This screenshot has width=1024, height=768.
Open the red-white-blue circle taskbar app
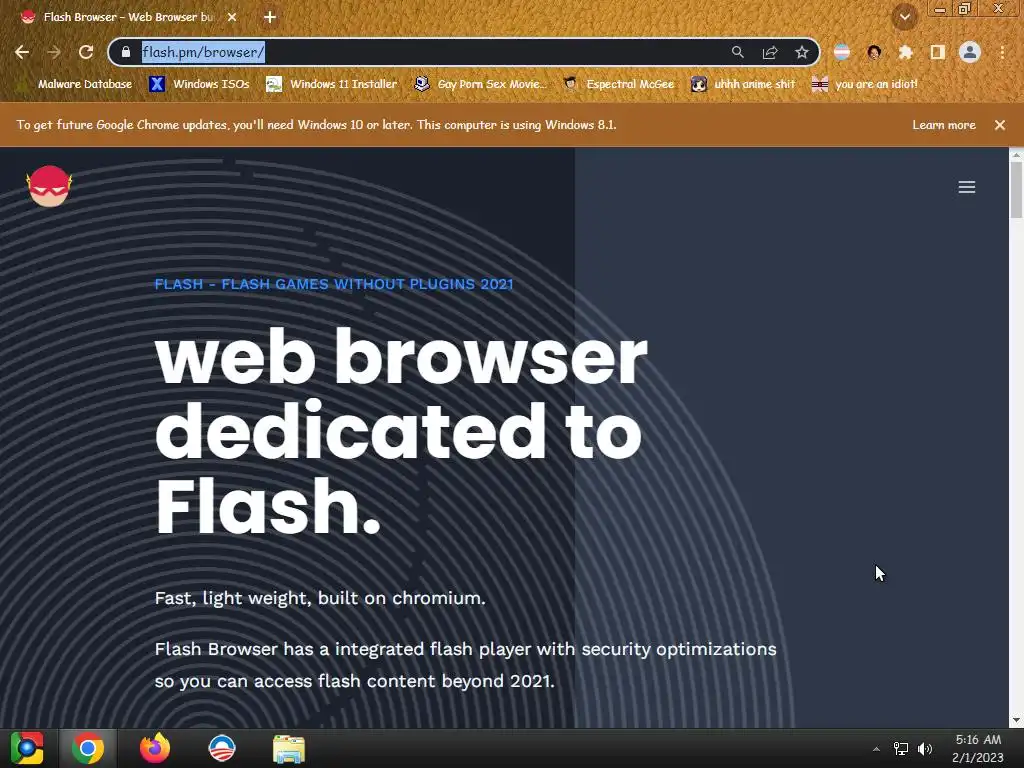pos(221,748)
